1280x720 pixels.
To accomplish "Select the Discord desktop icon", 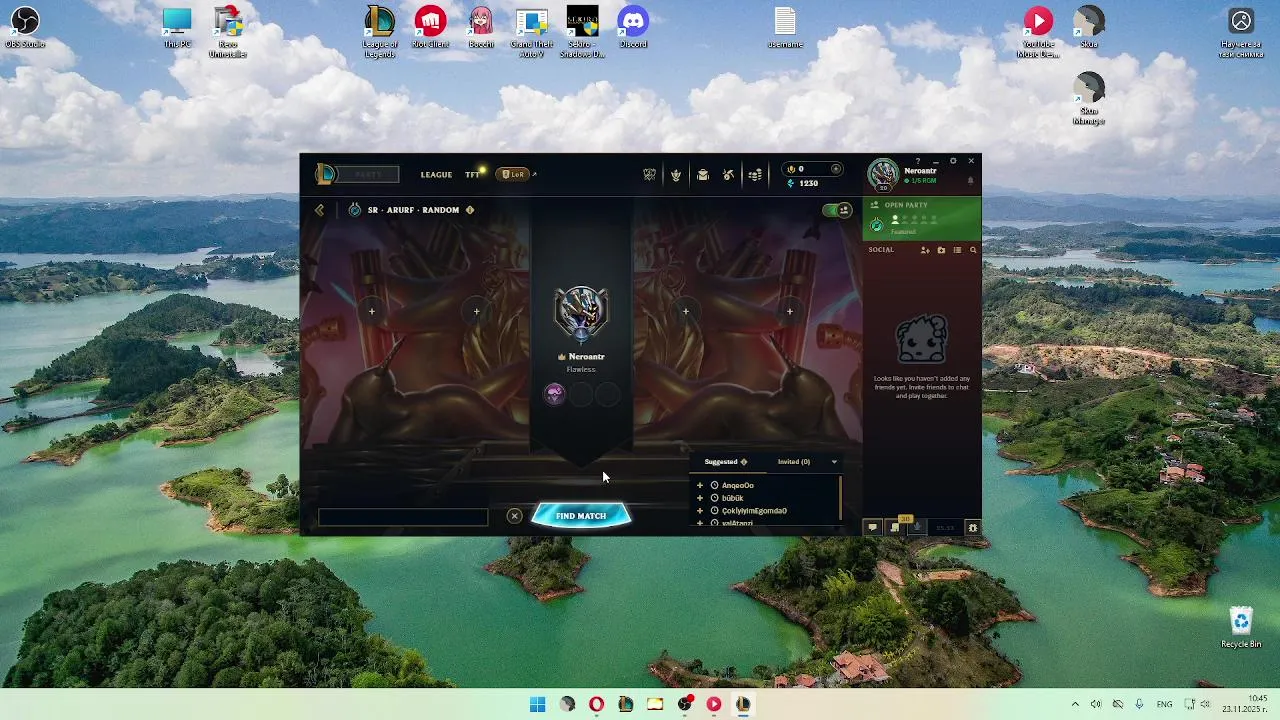I will pos(633,28).
